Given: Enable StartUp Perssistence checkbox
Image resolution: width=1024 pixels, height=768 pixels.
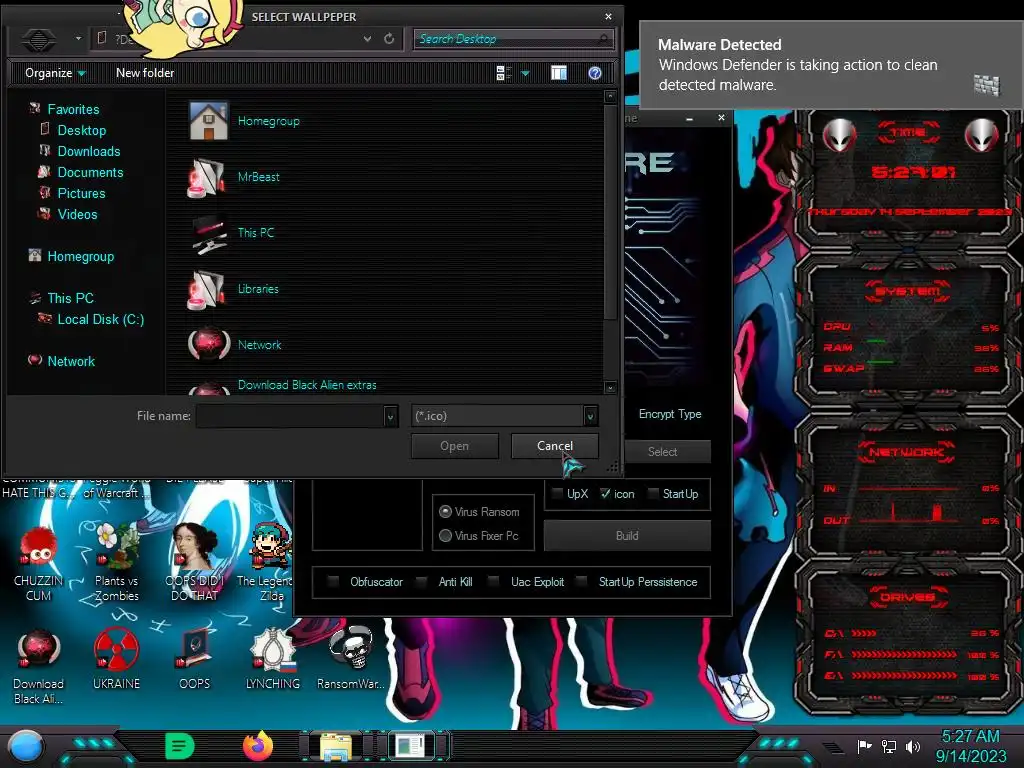Looking at the screenshot, I should (582, 581).
